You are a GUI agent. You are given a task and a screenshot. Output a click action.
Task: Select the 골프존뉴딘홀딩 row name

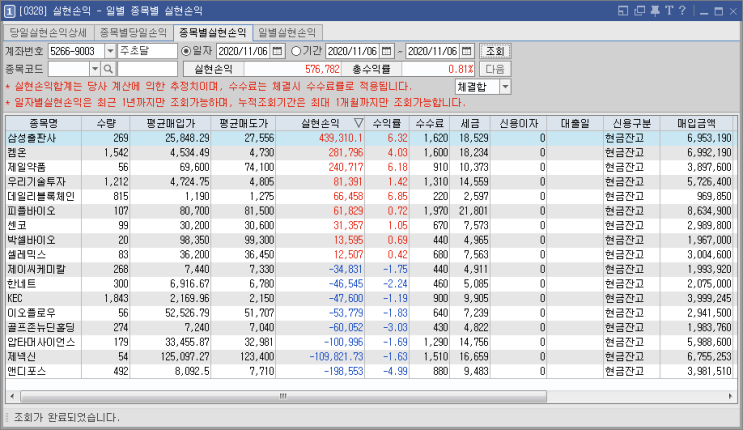point(41,328)
